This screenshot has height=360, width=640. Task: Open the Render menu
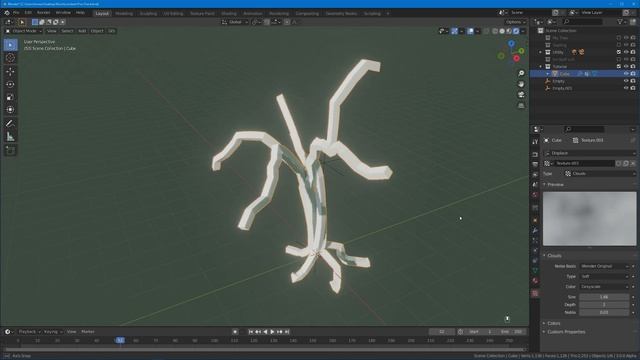[43, 13]
